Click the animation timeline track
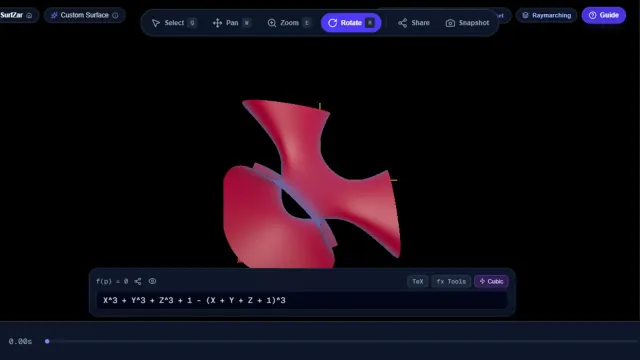 coord(342,341)
